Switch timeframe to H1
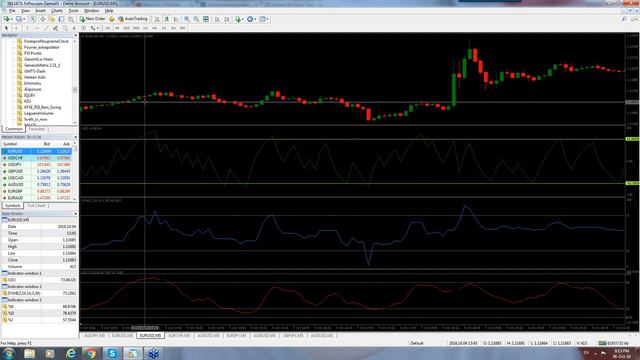 145,28
